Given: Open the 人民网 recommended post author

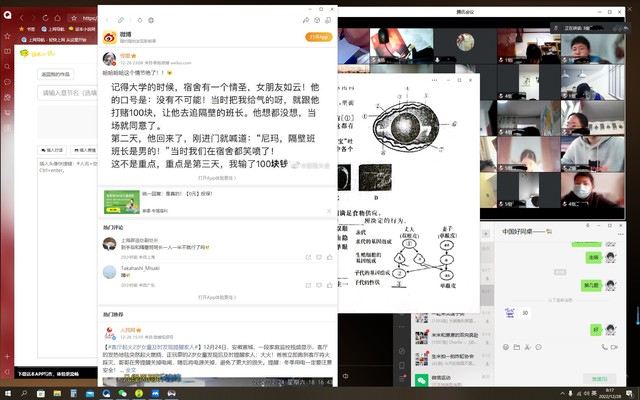Looking at the screenshot, I should click(x=128, y=329).
